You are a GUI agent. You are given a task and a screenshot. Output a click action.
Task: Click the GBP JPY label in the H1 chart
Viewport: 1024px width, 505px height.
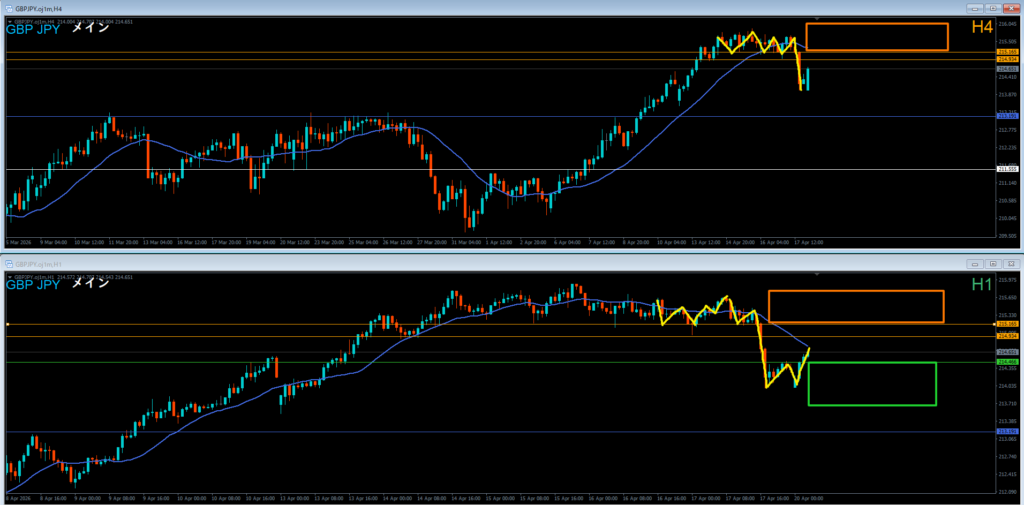coord(33,285)
